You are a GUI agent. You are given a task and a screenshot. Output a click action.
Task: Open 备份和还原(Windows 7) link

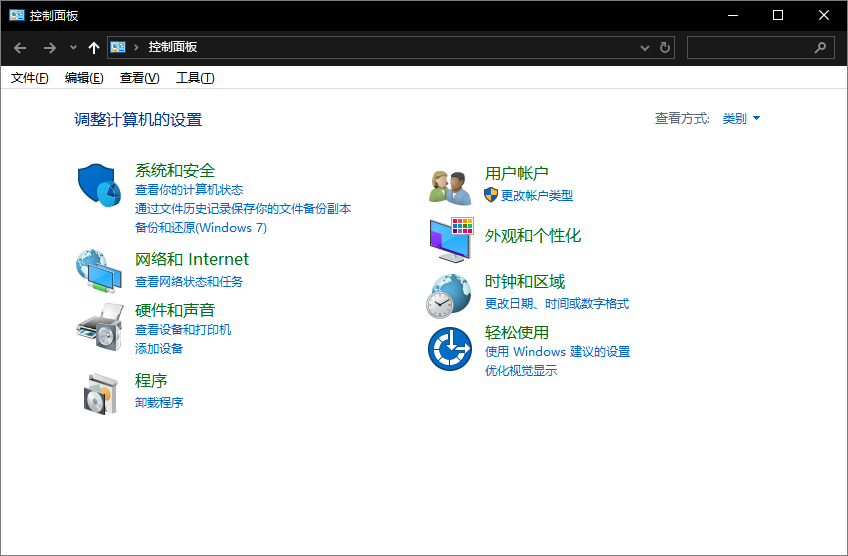(201, 228)
